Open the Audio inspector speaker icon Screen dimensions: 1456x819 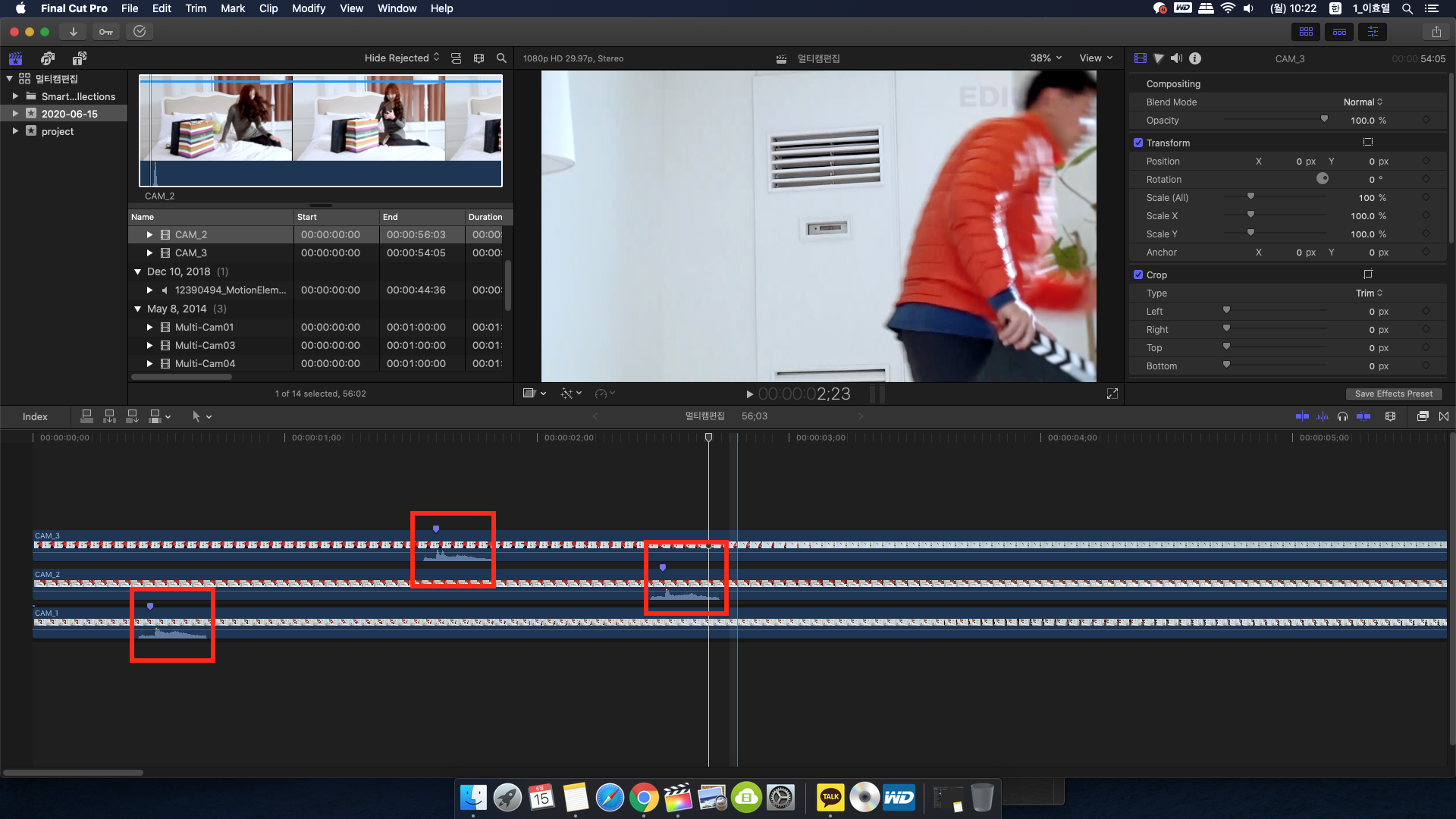(x=1176, y=58)
